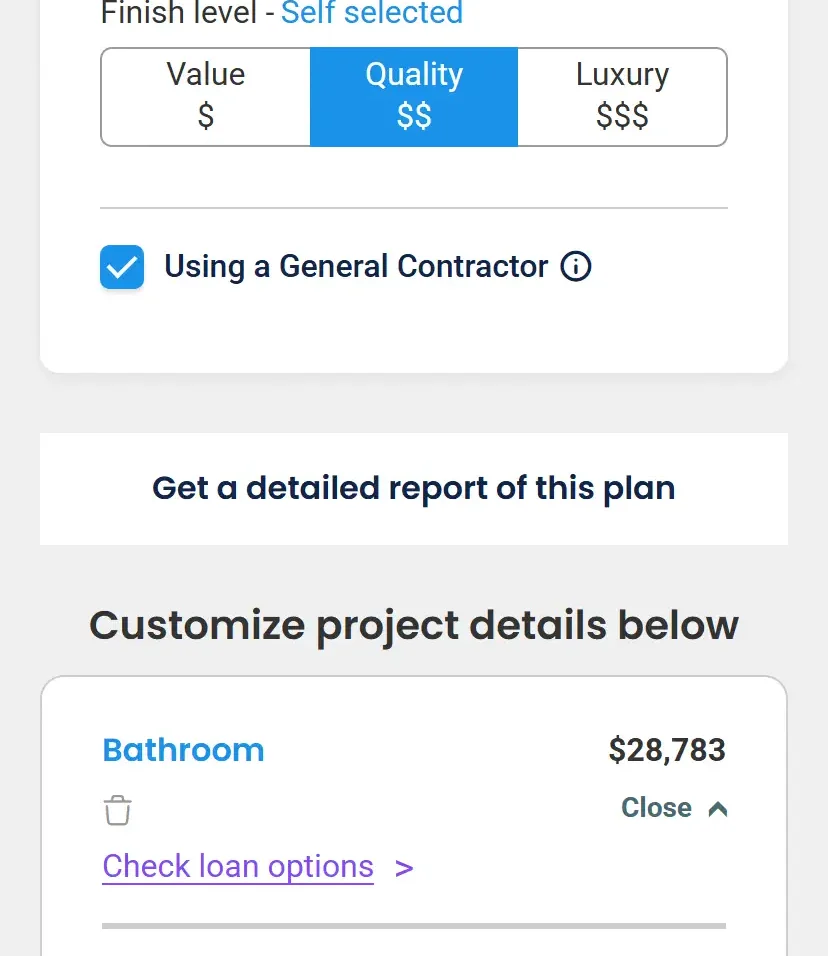
Task: Click the Close label in Bathroom card
Action: 656,808
